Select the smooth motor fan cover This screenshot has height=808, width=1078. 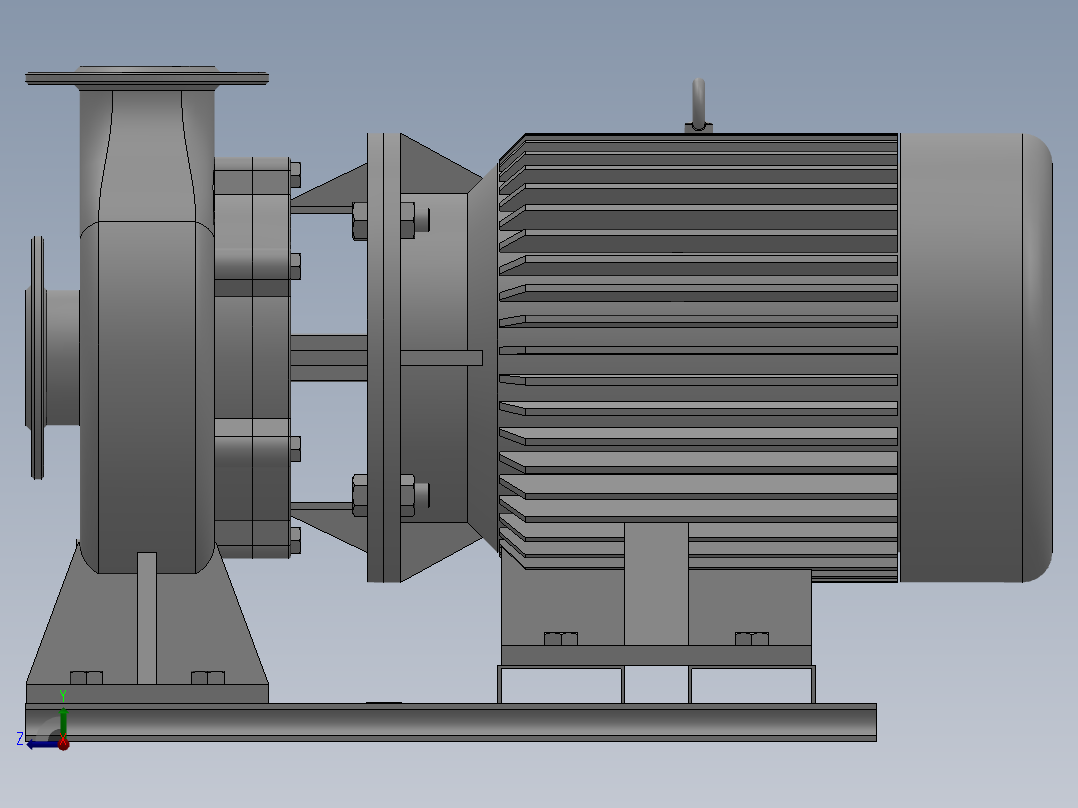coord(976,358)
